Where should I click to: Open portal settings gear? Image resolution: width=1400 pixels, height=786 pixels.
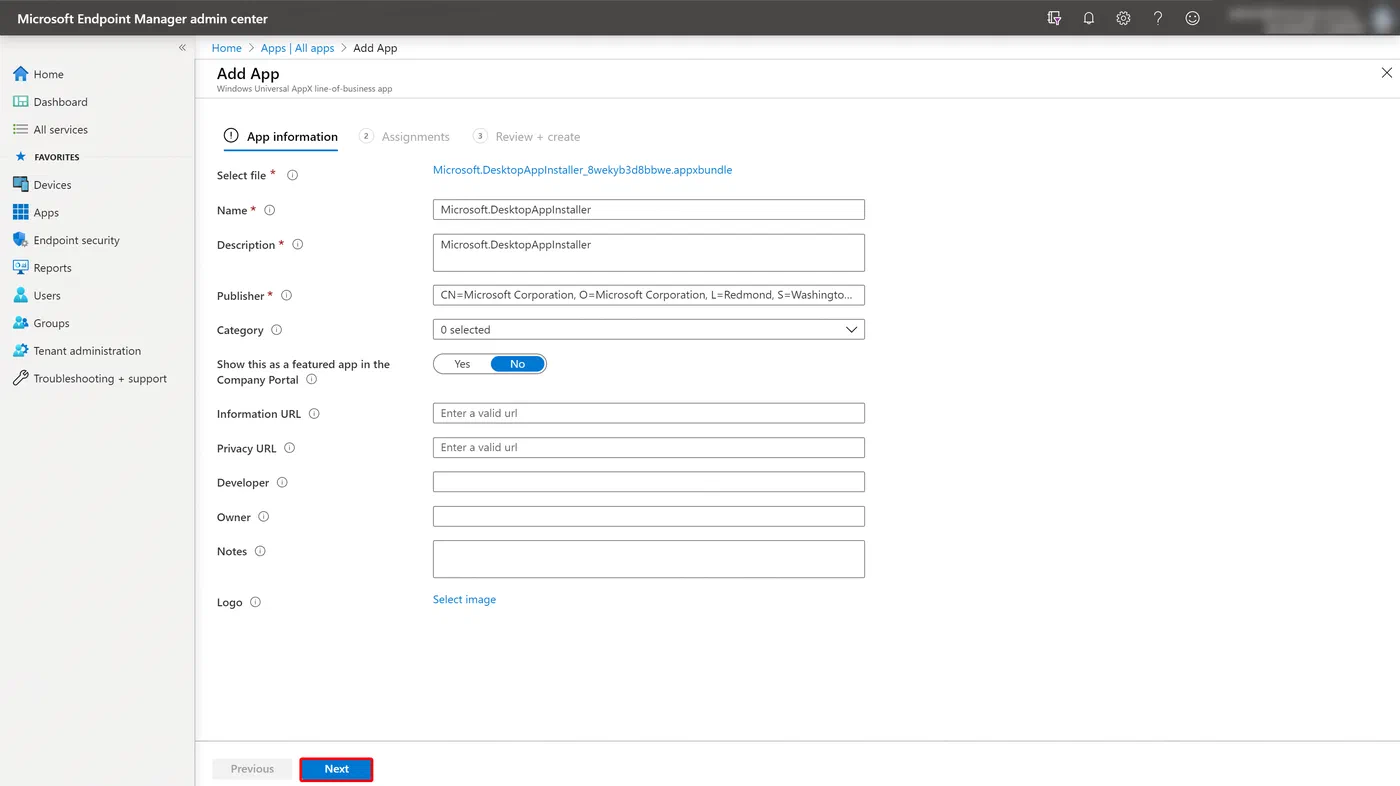point(1123,18)
